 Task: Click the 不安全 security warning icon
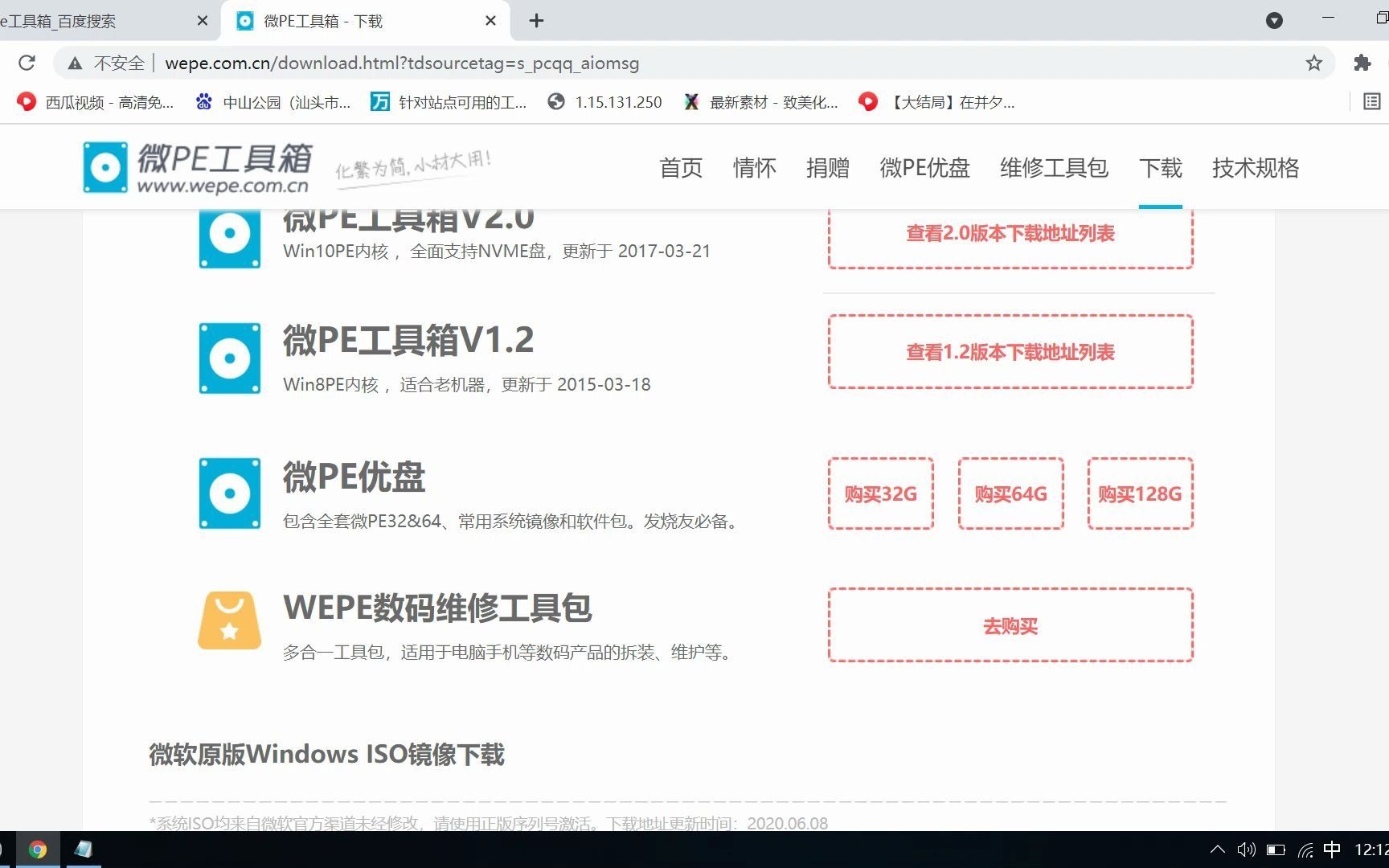[75, 63]
